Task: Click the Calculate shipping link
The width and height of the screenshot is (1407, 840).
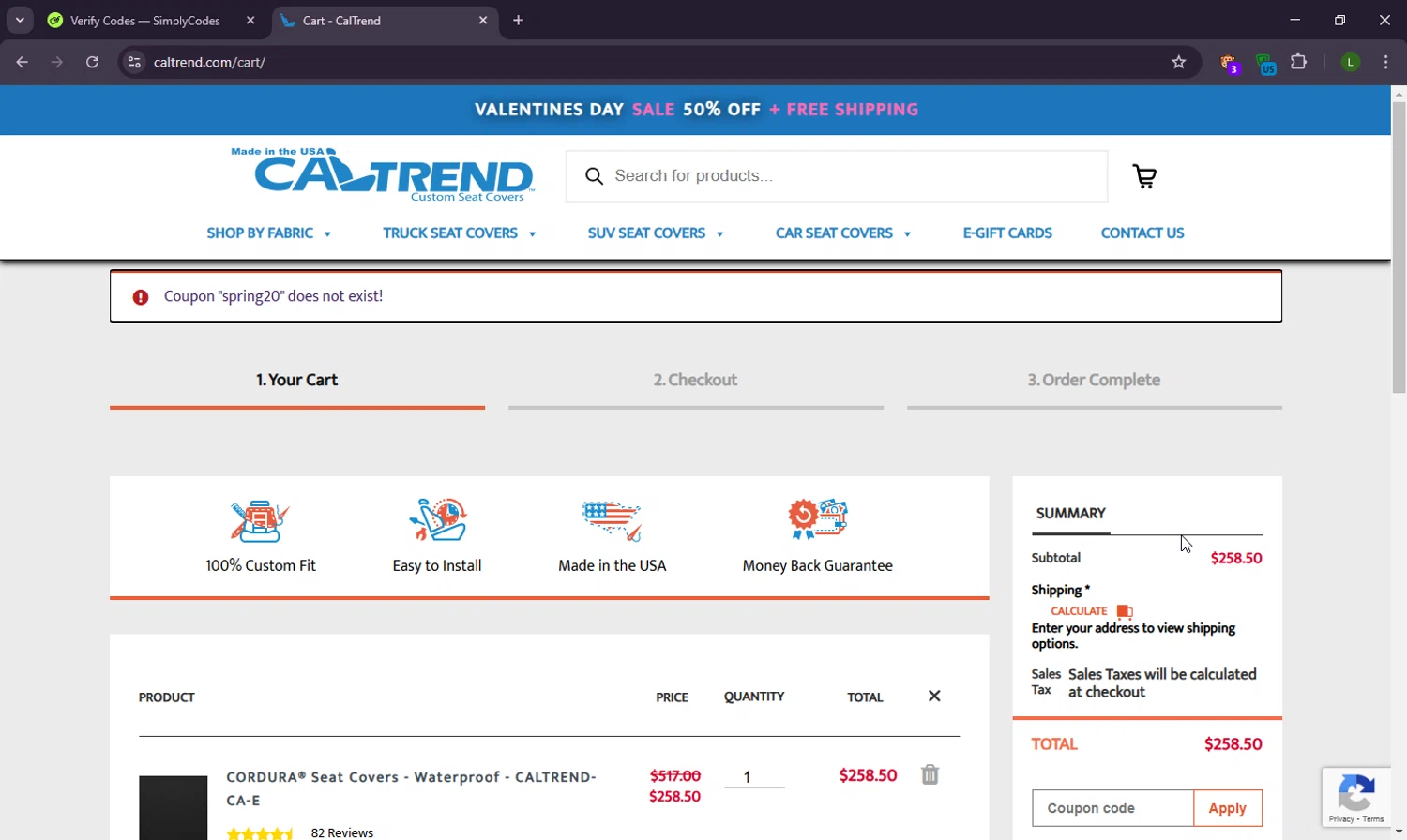Action: tap(1079, 611)
